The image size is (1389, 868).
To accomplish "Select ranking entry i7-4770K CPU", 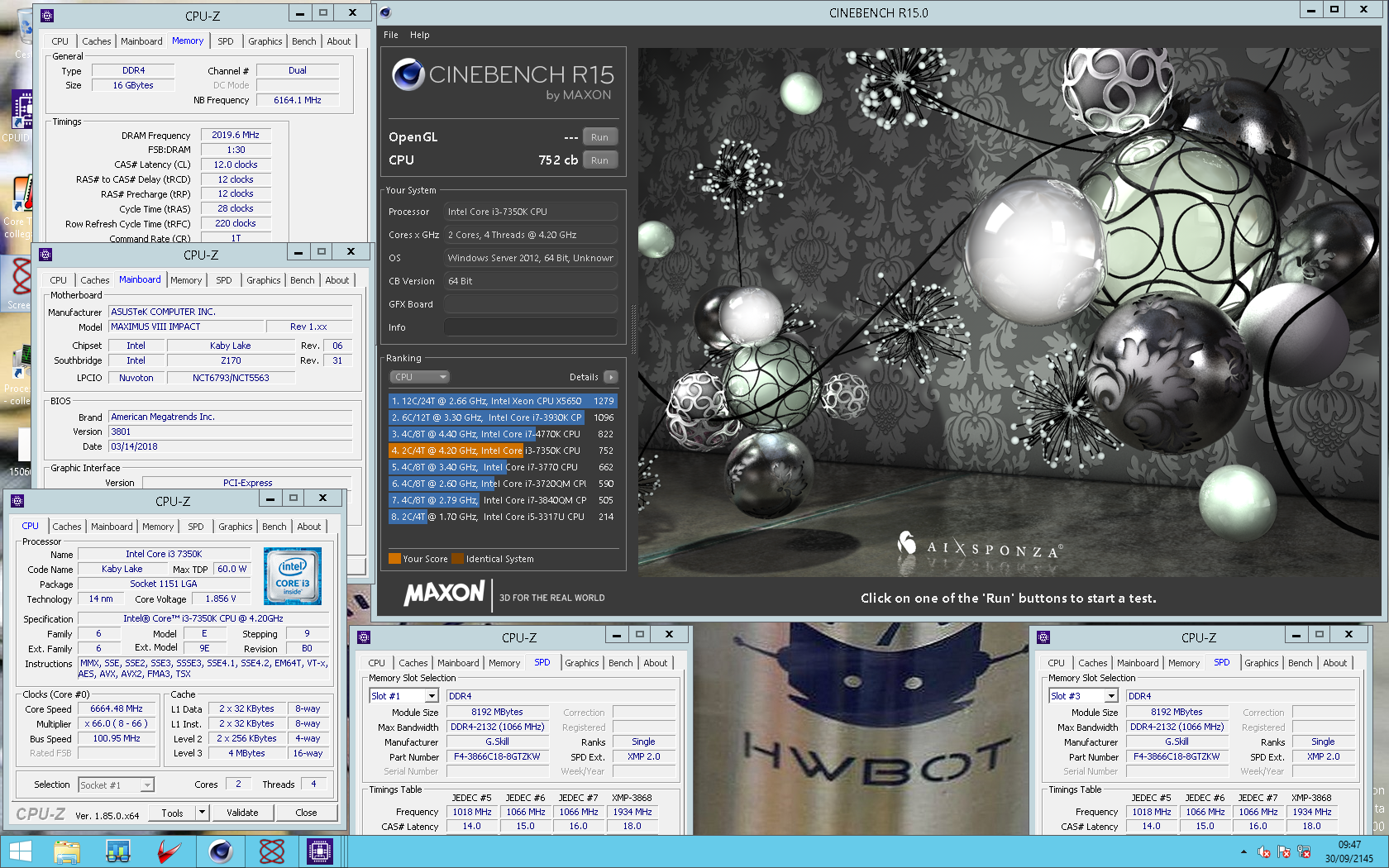I will coord(503,434).
